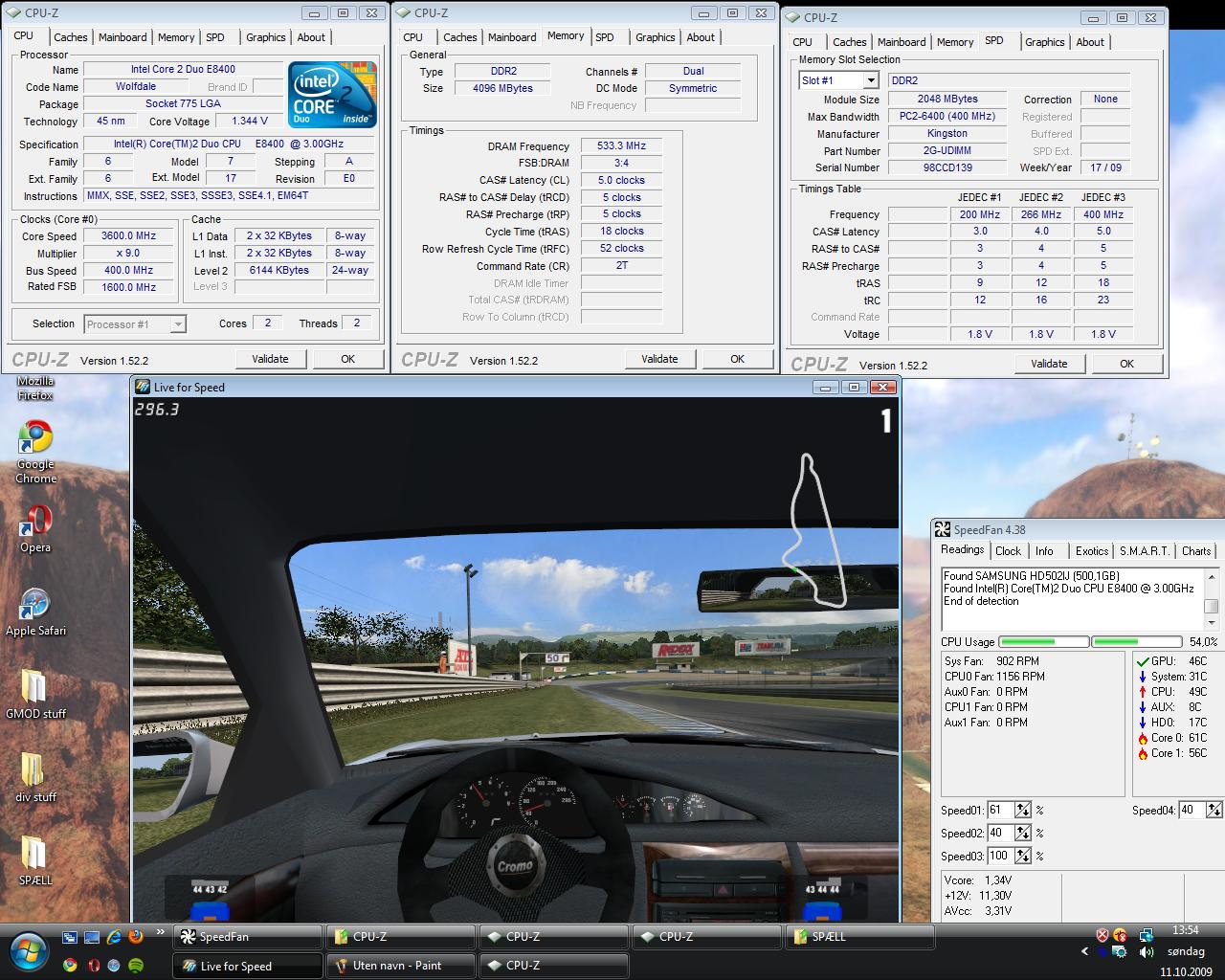The image size is (1225, 980).
Task: Open the Caches tab in left CPU-Z window
Action: (x=70, y=37)
